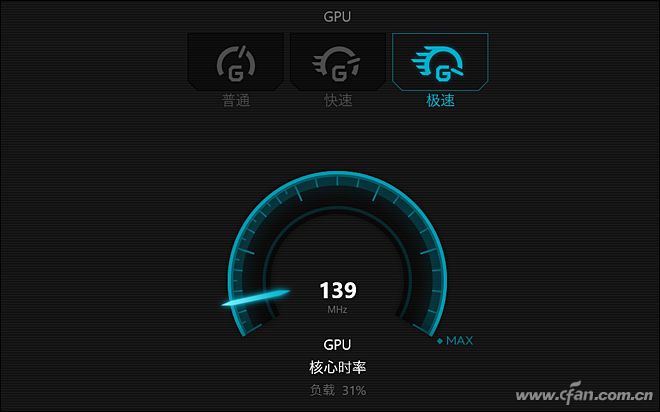660x412 pixels.
Task: Click the top center tick of gauge arc
Action: [x=337, y=181]
